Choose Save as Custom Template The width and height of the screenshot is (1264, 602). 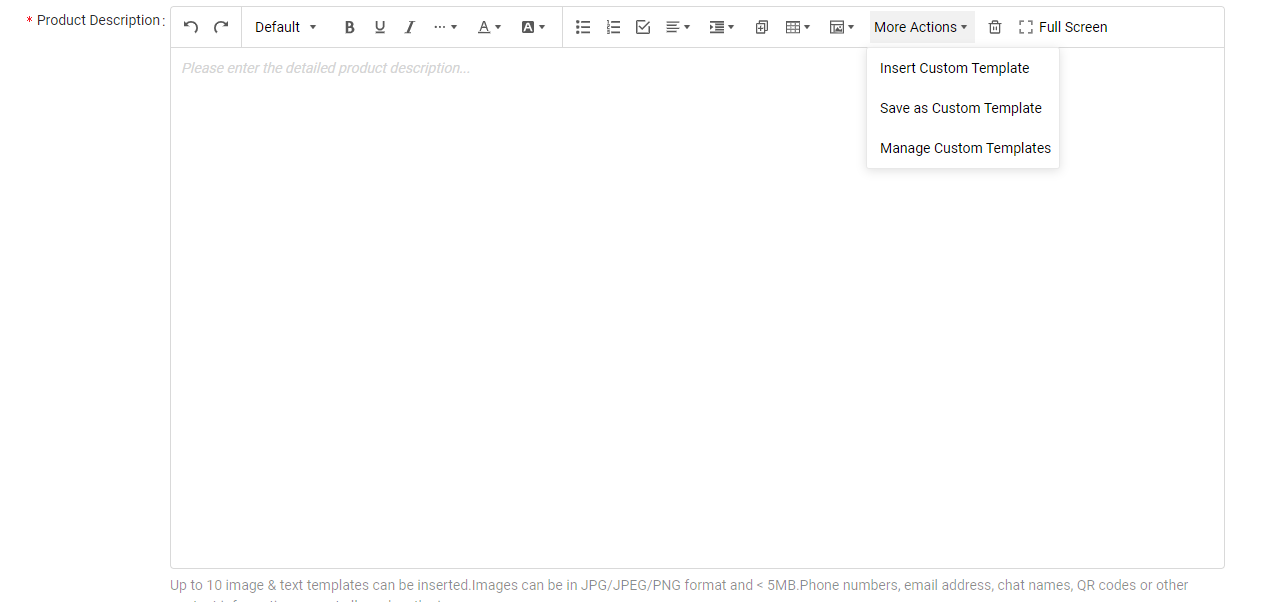[960, 108]
